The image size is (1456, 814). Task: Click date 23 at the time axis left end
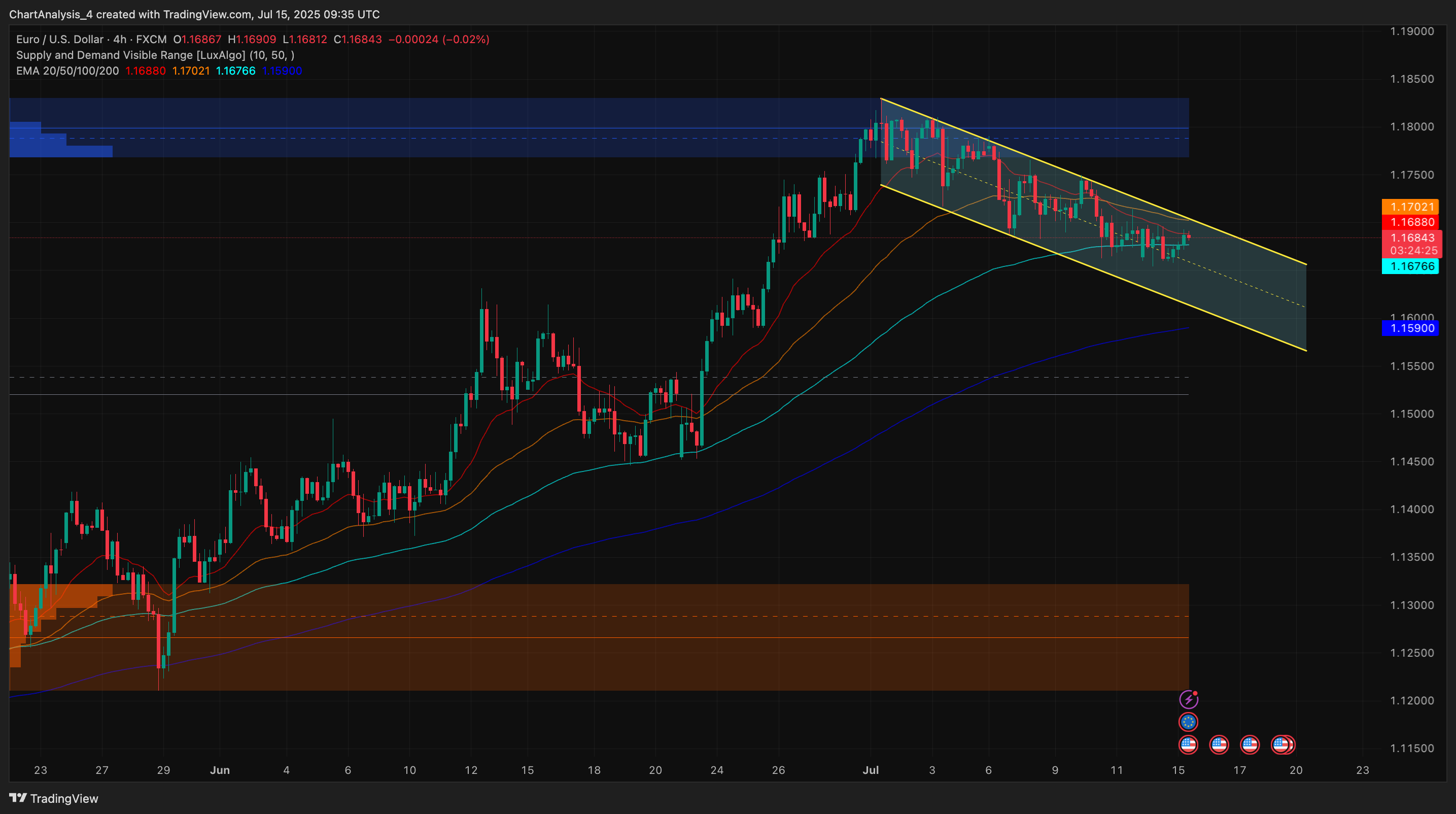40,770
